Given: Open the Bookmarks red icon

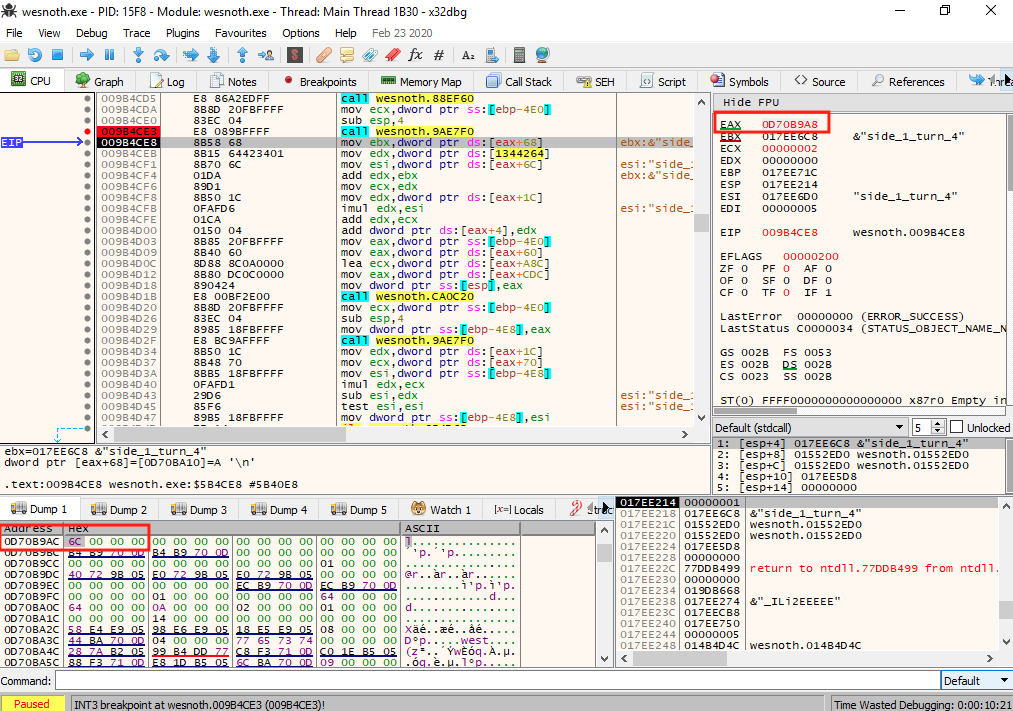Looking at the screenshot, I should click(393, 55).
